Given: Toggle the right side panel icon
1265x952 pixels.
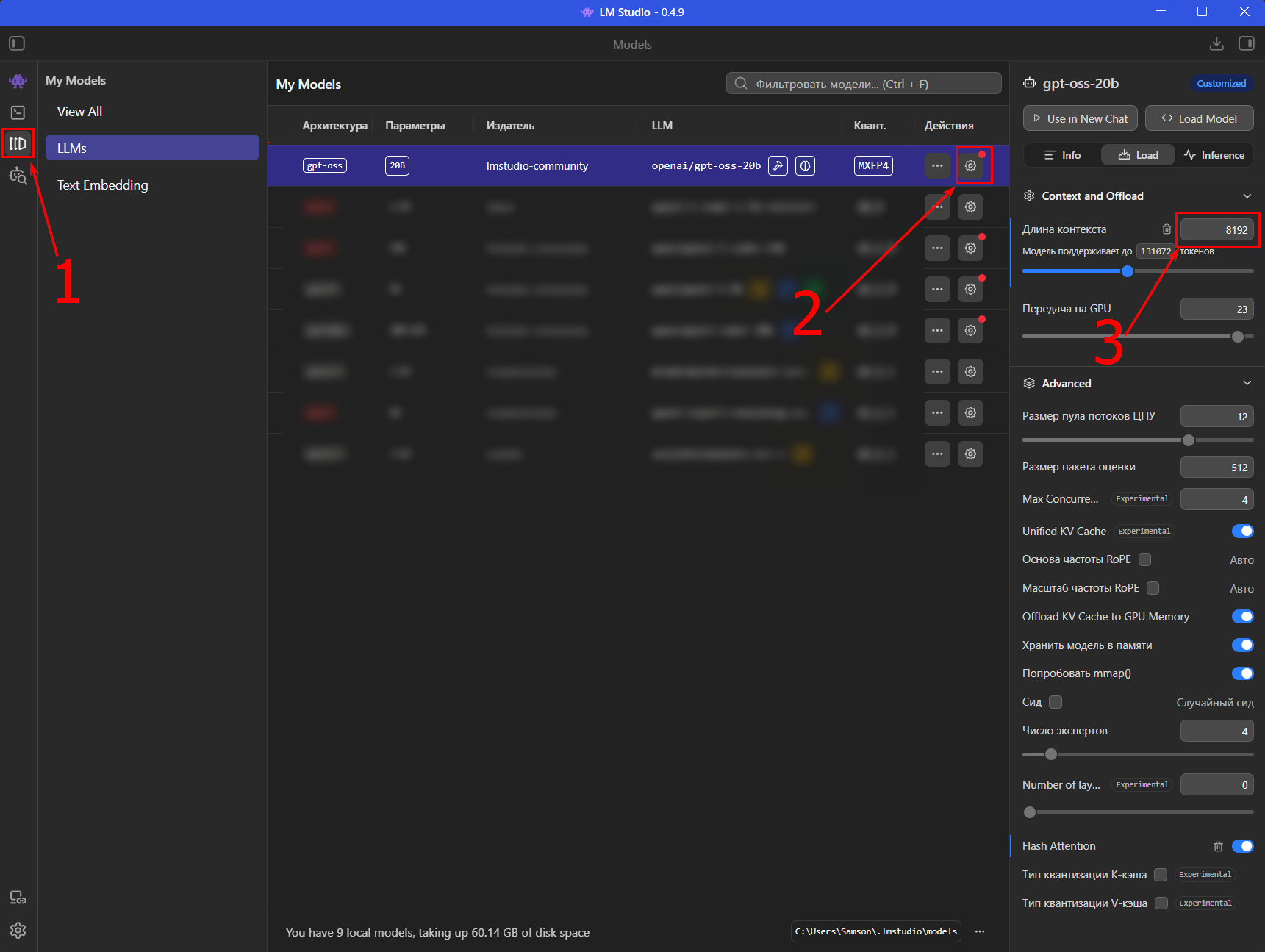Looking at the screenshot, I should point(1247,43).
